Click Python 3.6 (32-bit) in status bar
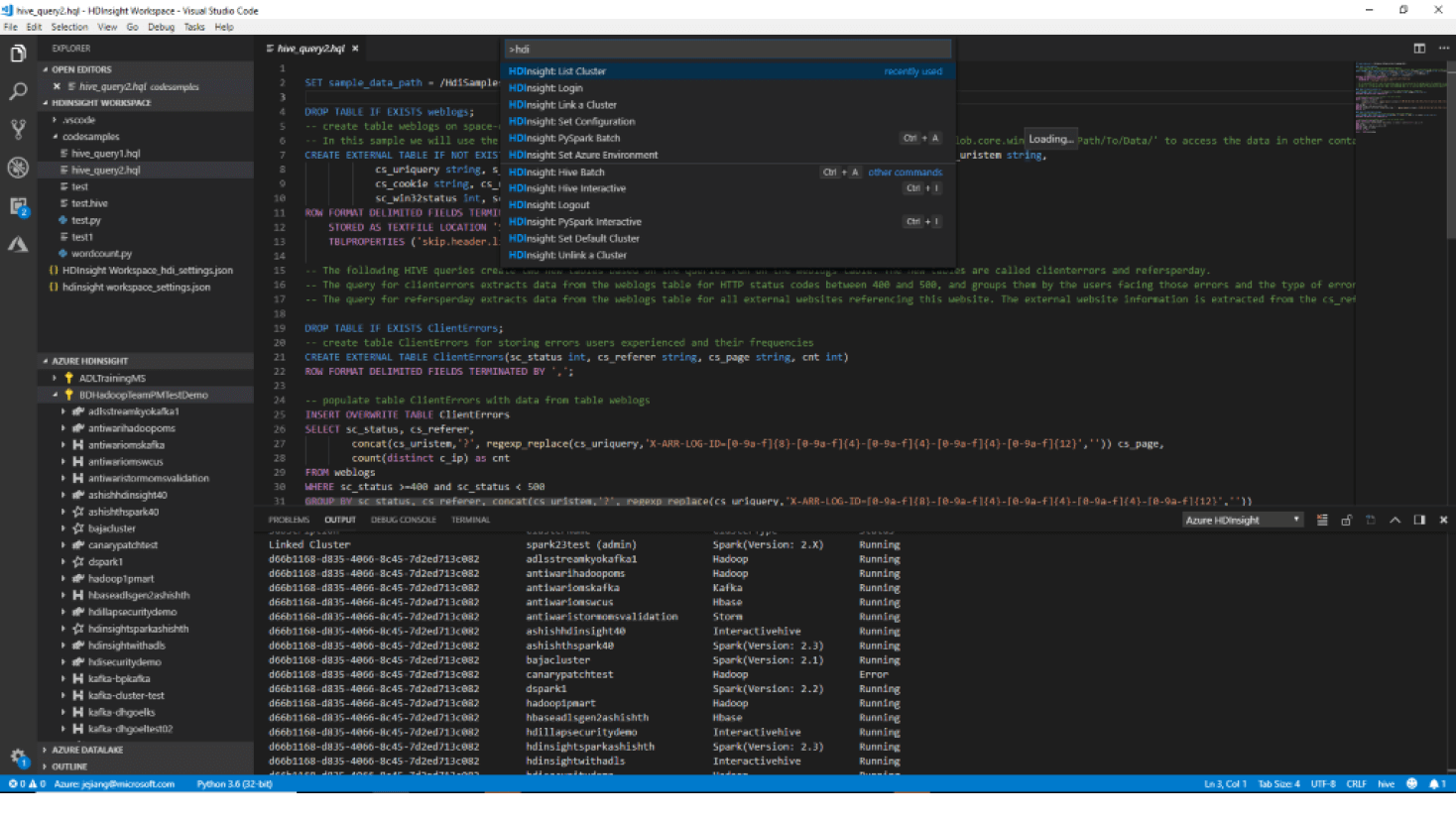The width and height of the screenshot is (1456, 821). (234, 784)
